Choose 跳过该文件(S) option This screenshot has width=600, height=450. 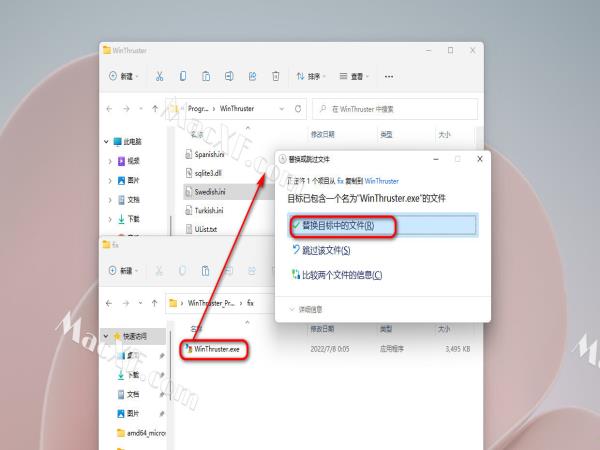[x=321, y=250]
